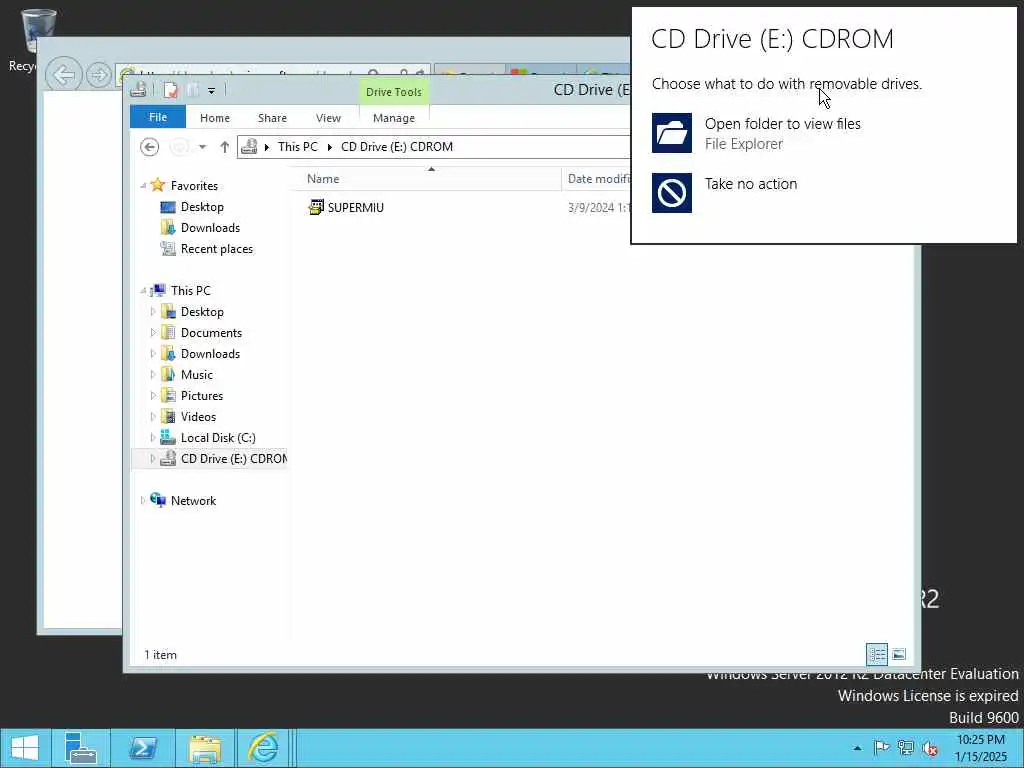Choose 'Open folder to view files' text

point(782,124)
